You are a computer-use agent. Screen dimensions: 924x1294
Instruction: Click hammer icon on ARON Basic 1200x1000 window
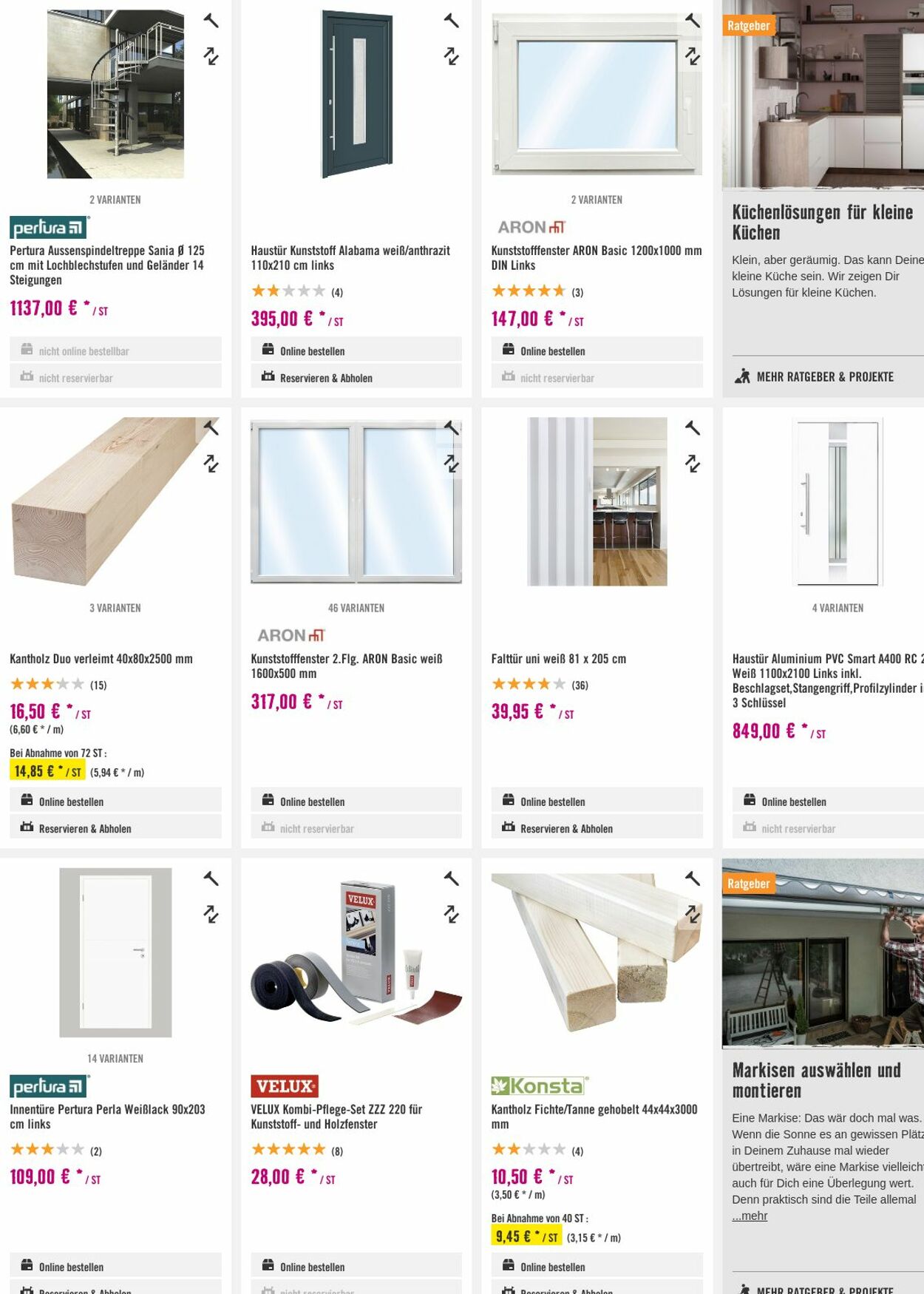click(x=693, y=21)
